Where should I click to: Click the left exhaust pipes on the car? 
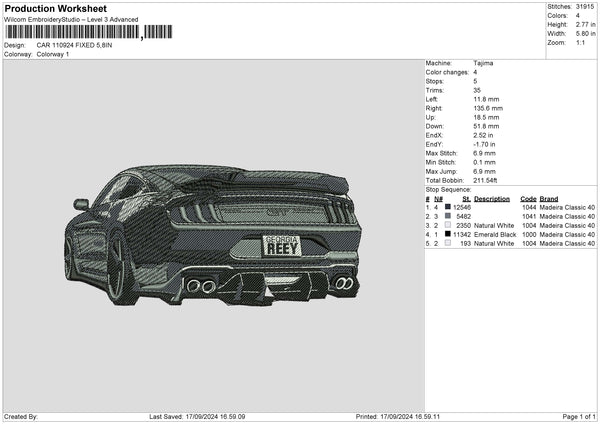[201, 286]
